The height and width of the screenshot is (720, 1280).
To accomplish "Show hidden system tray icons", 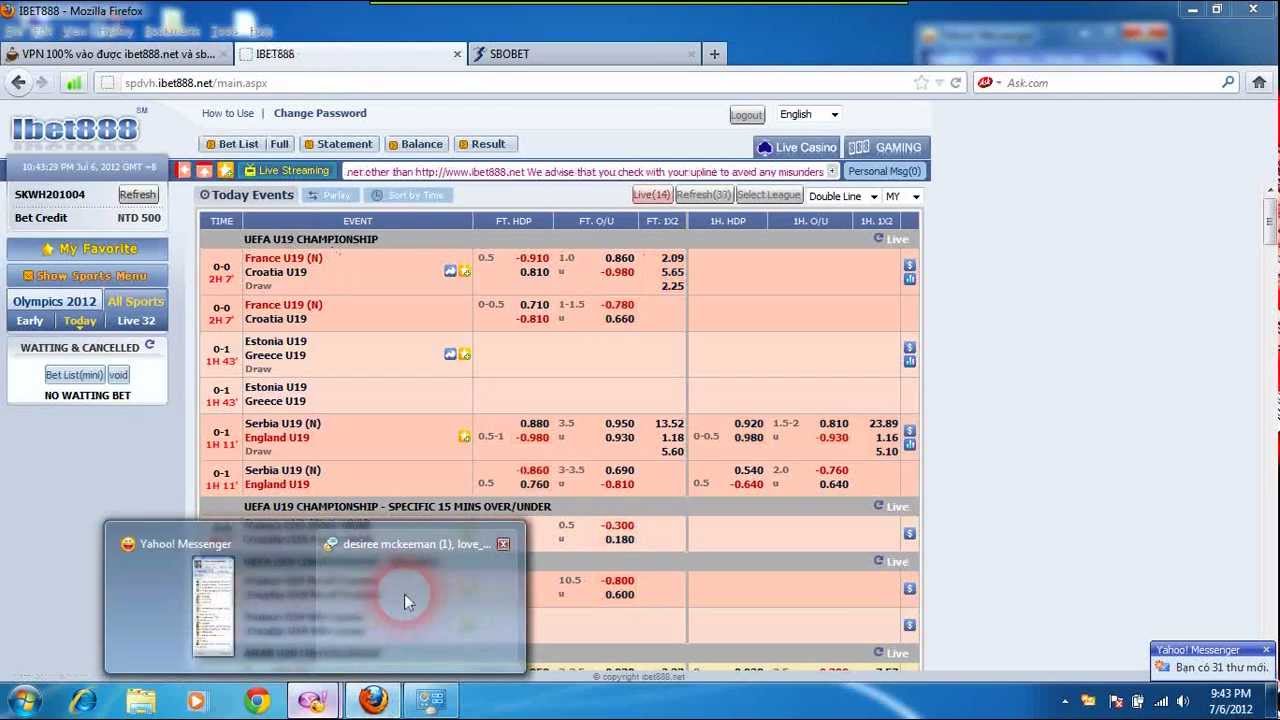I will pyautogui.click(x=1064, y=701).
